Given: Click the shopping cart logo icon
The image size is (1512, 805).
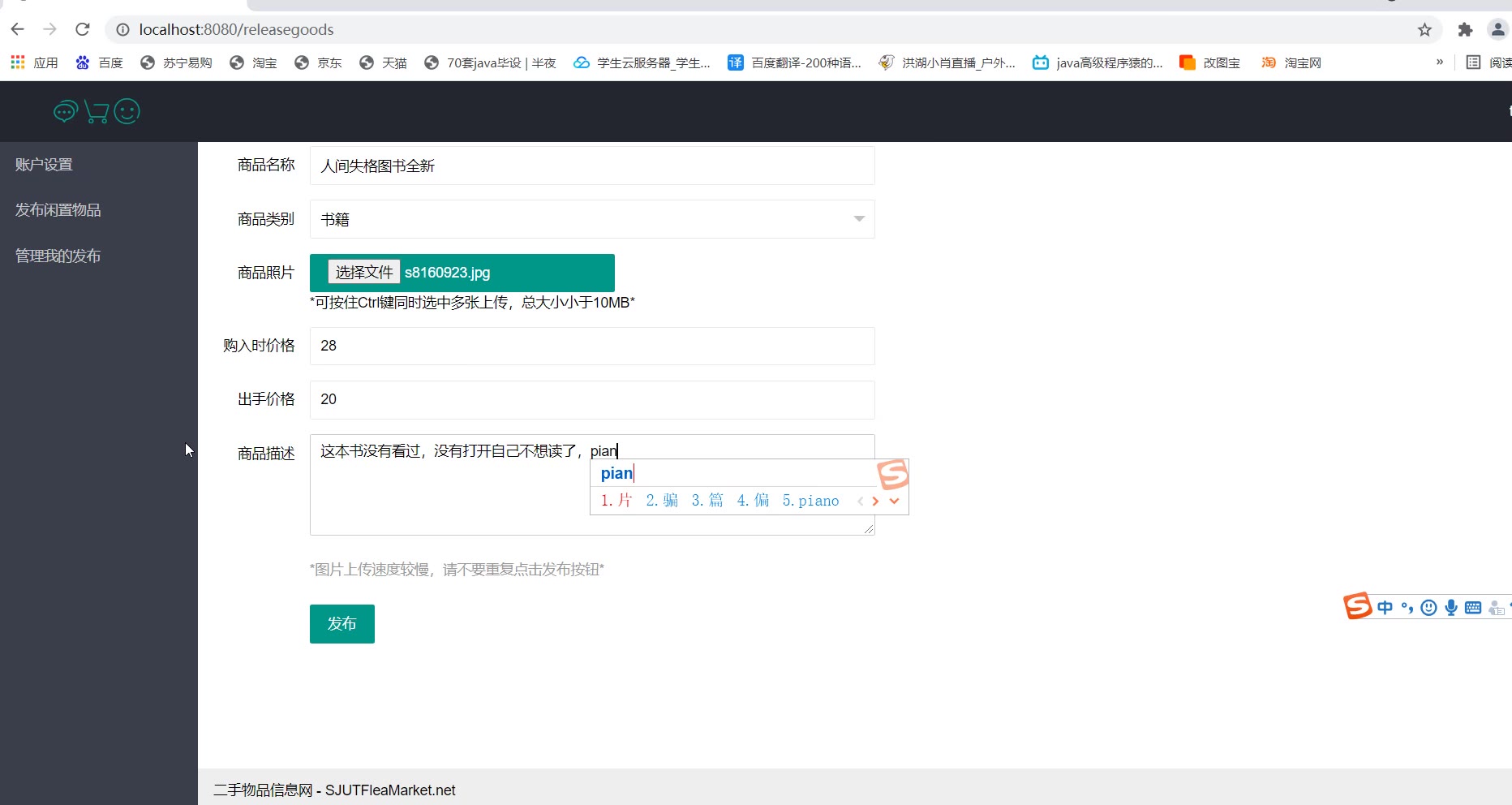Looking at the screenshot, I should pos(97,112).
